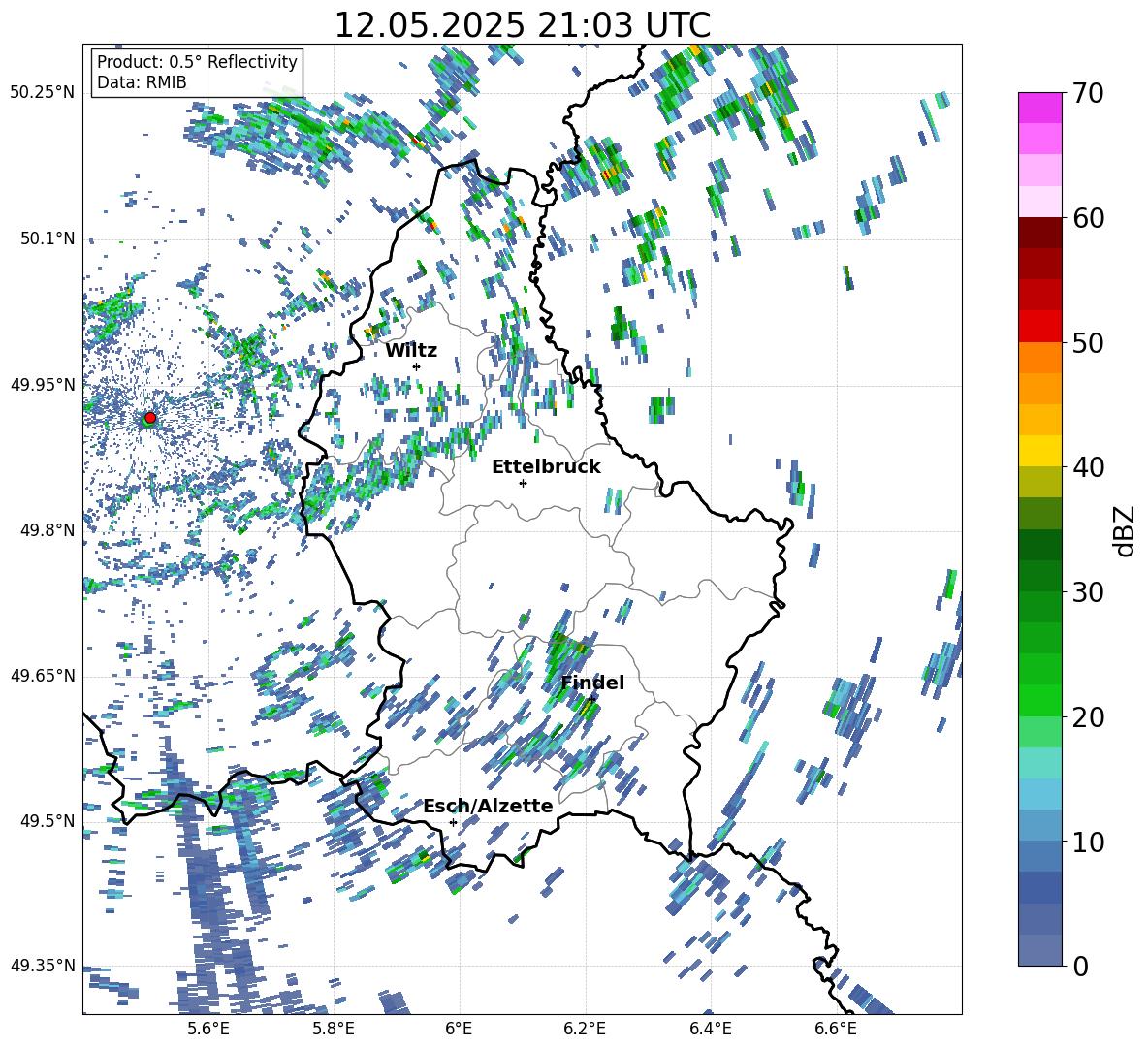
Task: Click the Findel location label
Action: point(592,683)
